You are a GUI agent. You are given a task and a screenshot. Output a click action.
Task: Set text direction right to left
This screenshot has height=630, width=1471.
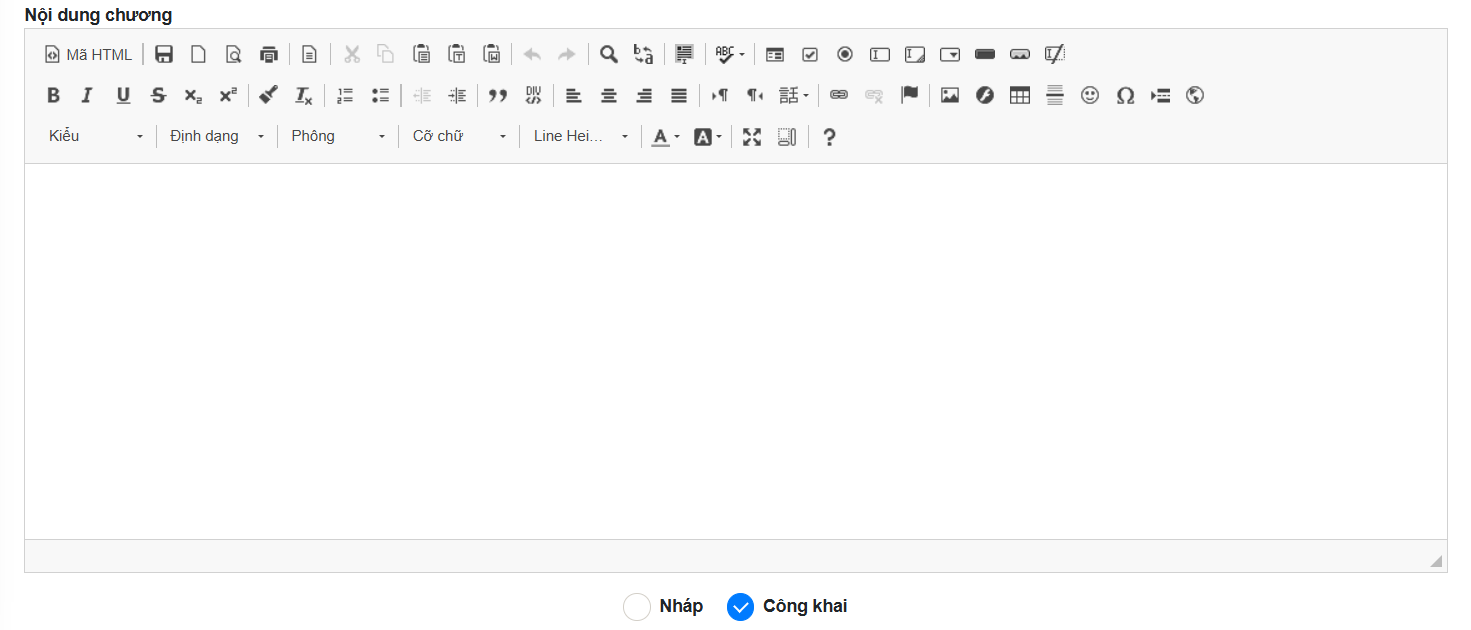(x=755, y=95)
